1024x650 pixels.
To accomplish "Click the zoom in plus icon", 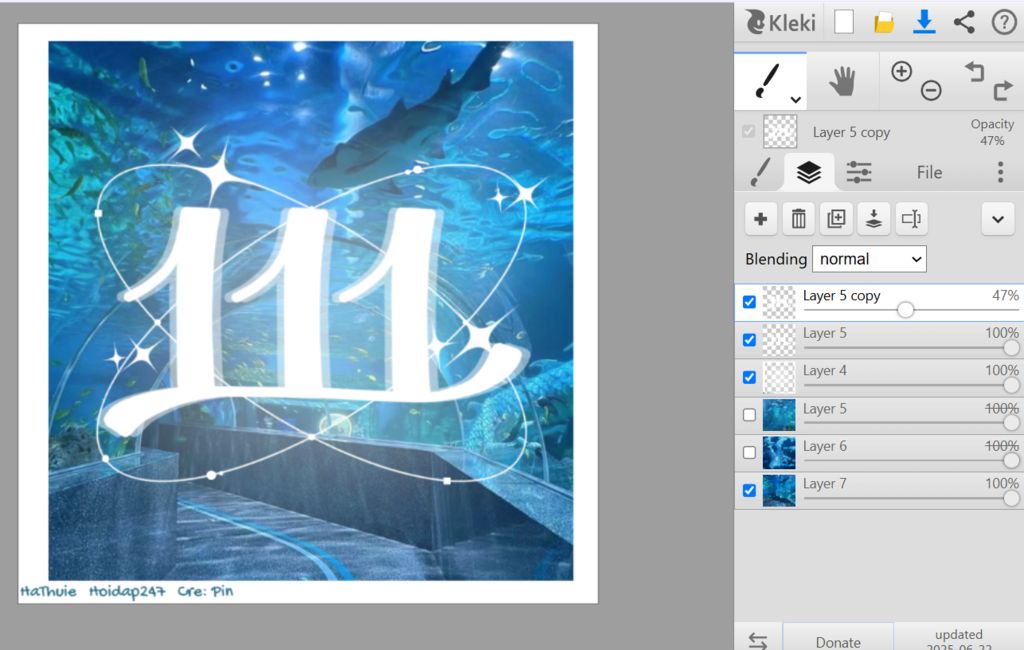I will tap(901, 71).
